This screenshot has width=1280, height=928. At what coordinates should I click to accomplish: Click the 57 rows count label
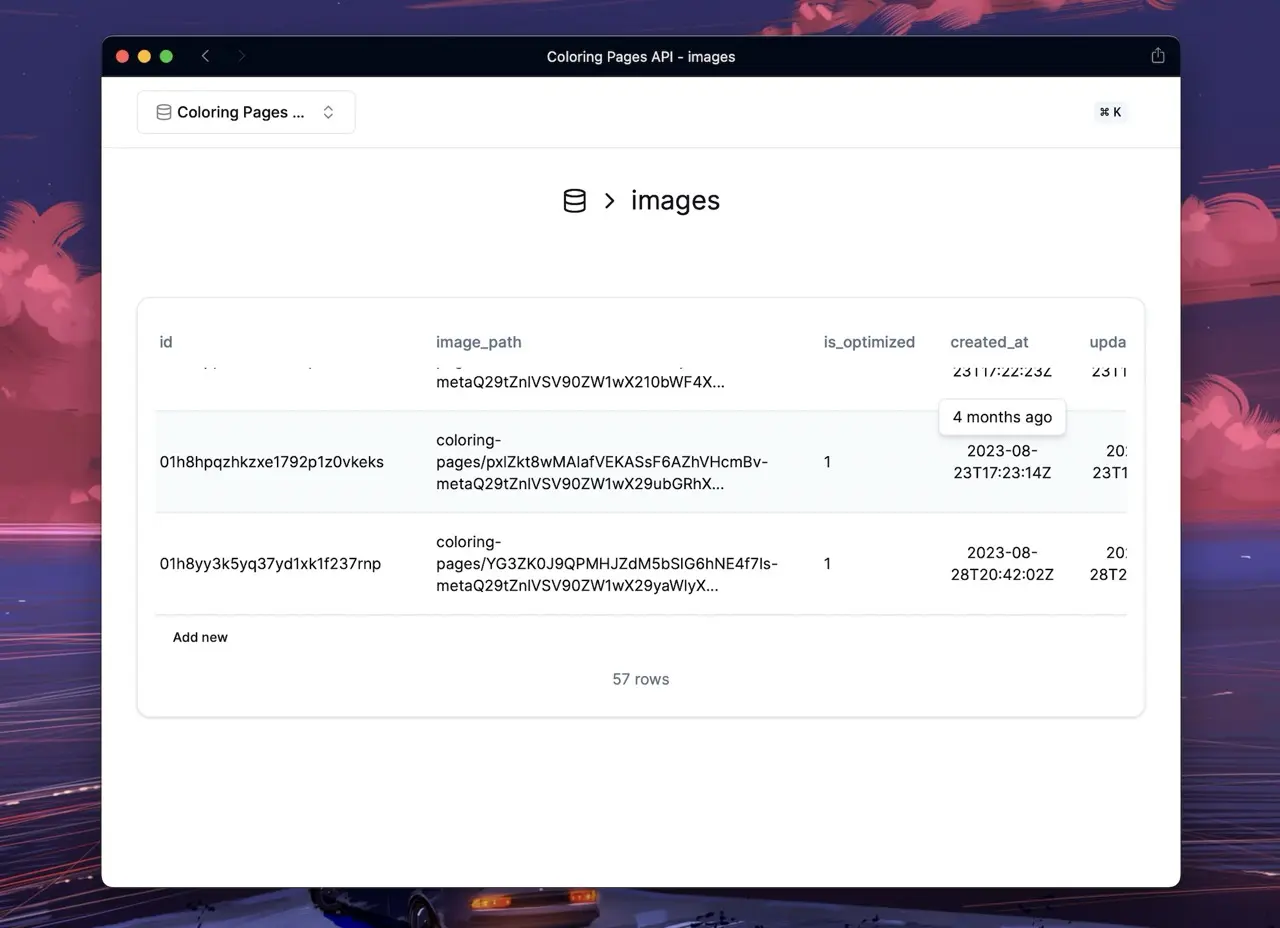point(641,679)
